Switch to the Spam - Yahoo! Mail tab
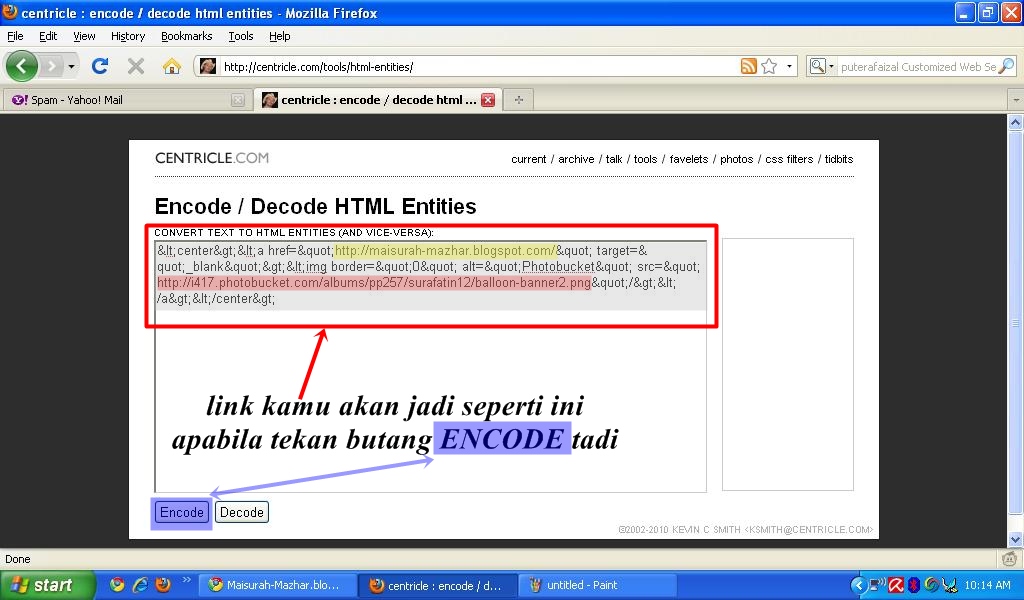Image resolution: width=1024 pixels, height=600 pixels. tap(126, 100)
